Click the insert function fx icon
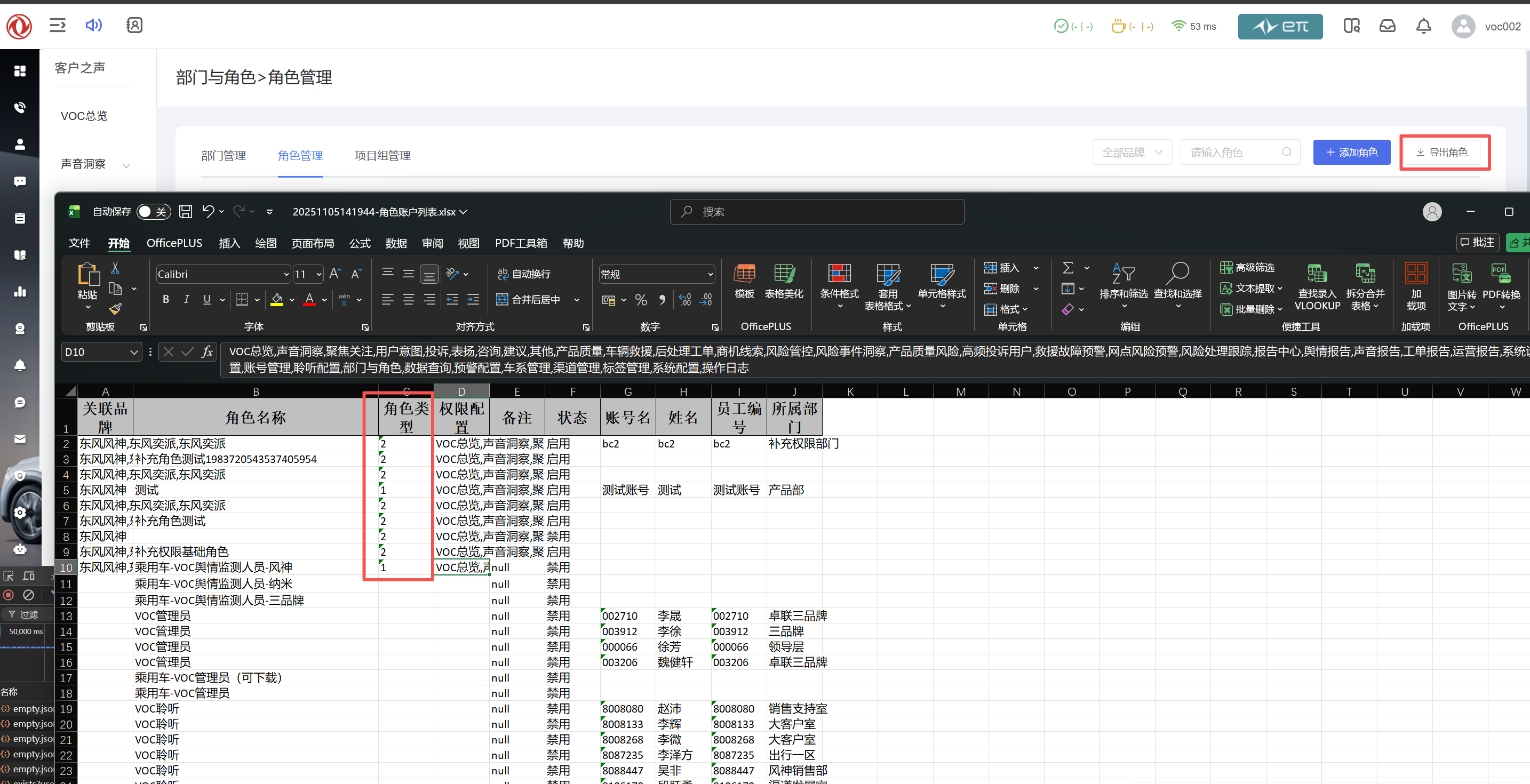The image size is (1530, 784). pyautogui.click(x=206, y=351)
